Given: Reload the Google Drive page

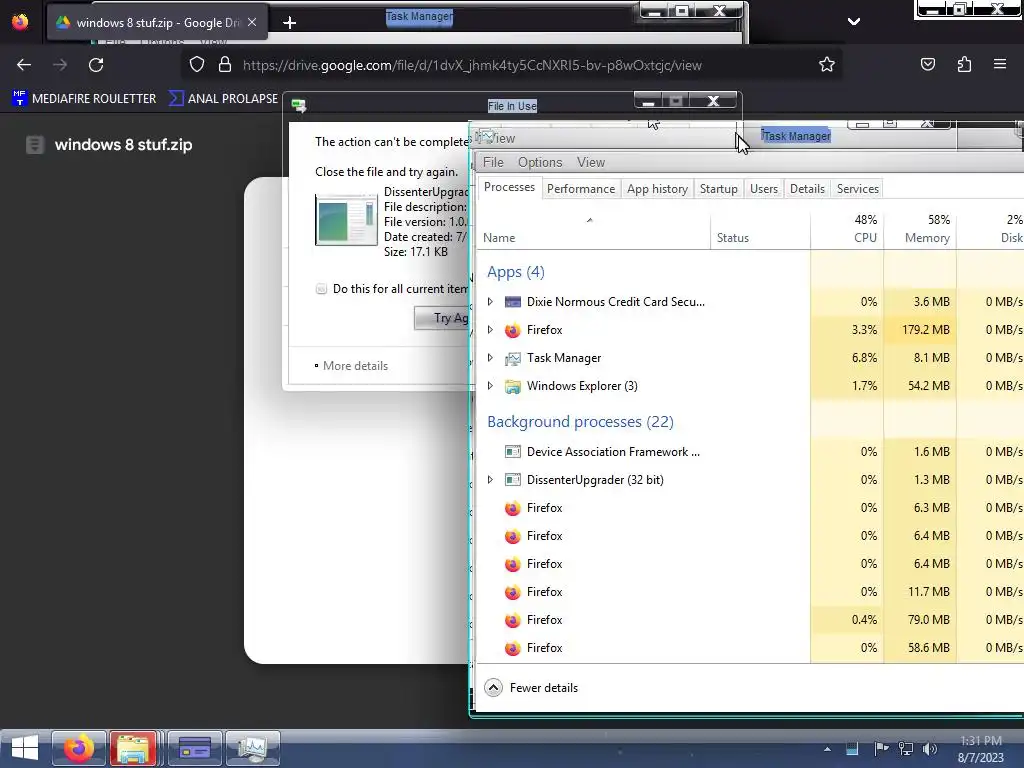Looking at the screenshot, I should pos(96,65).
